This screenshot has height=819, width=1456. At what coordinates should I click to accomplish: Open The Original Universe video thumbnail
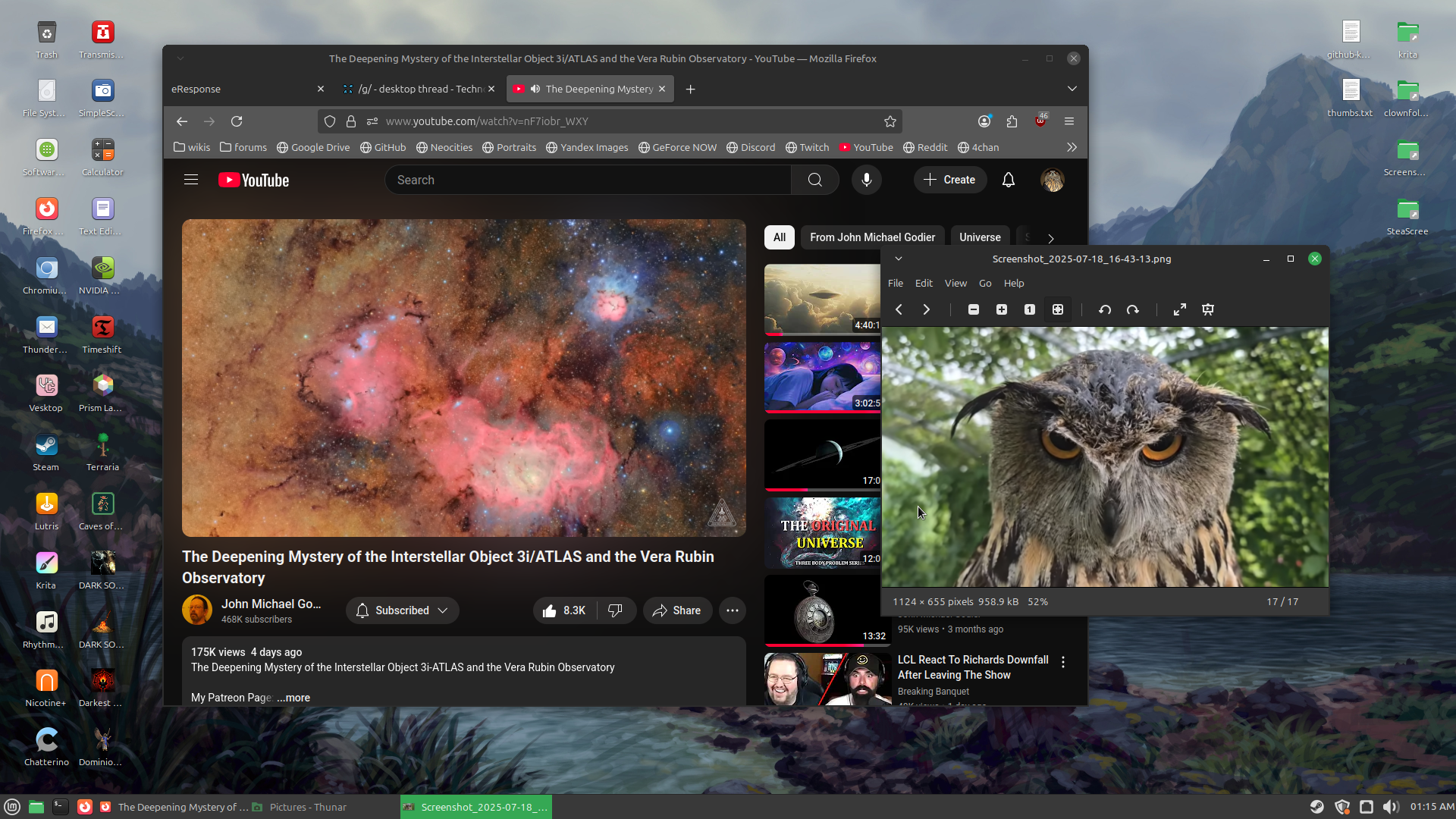(823, 532)
